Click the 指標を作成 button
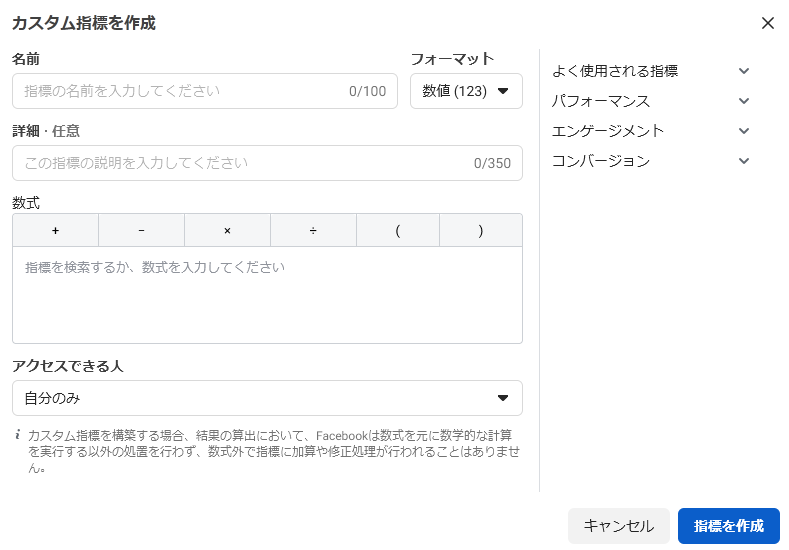Image resolution: width=789 pixels, height=550 pixels. pyautogui.click(x=728, y=526)
